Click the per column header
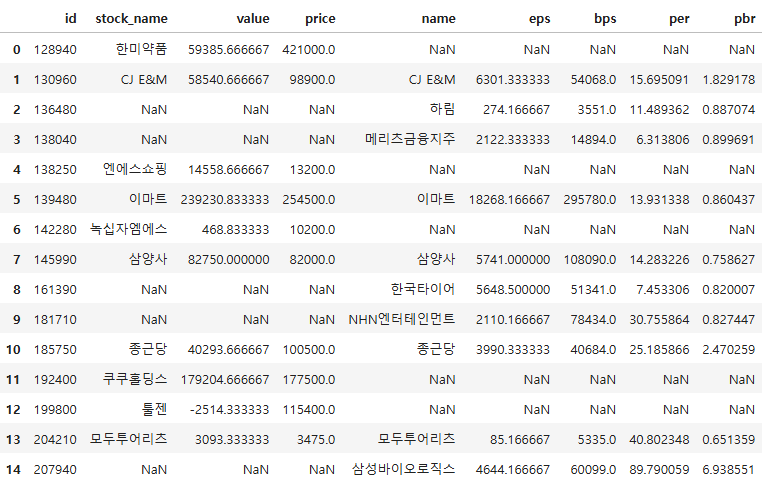Image resolution: width=772 pixels, height=489 pixels. coord(679,19)
